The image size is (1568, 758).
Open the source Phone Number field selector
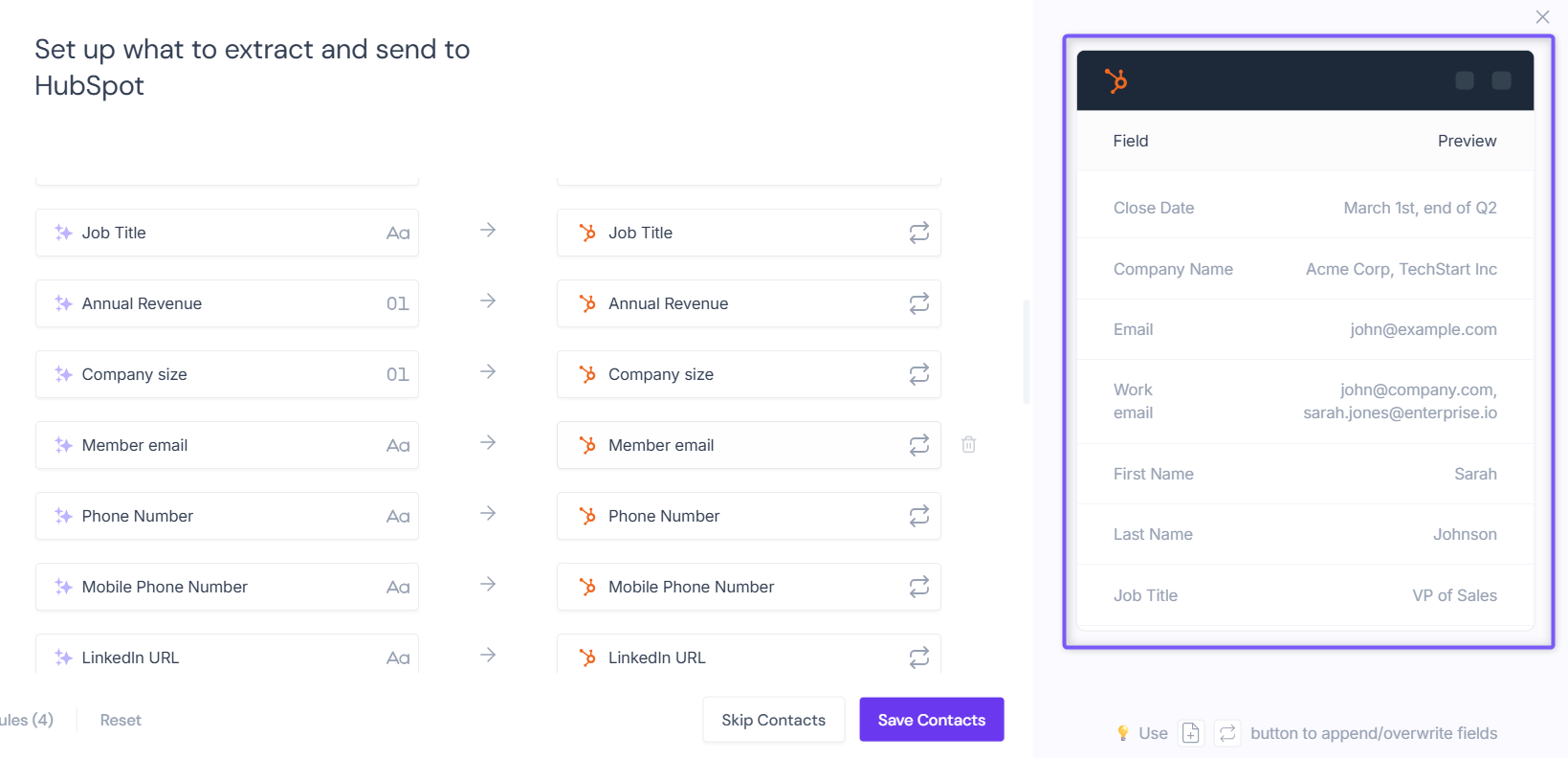[227, 516]
